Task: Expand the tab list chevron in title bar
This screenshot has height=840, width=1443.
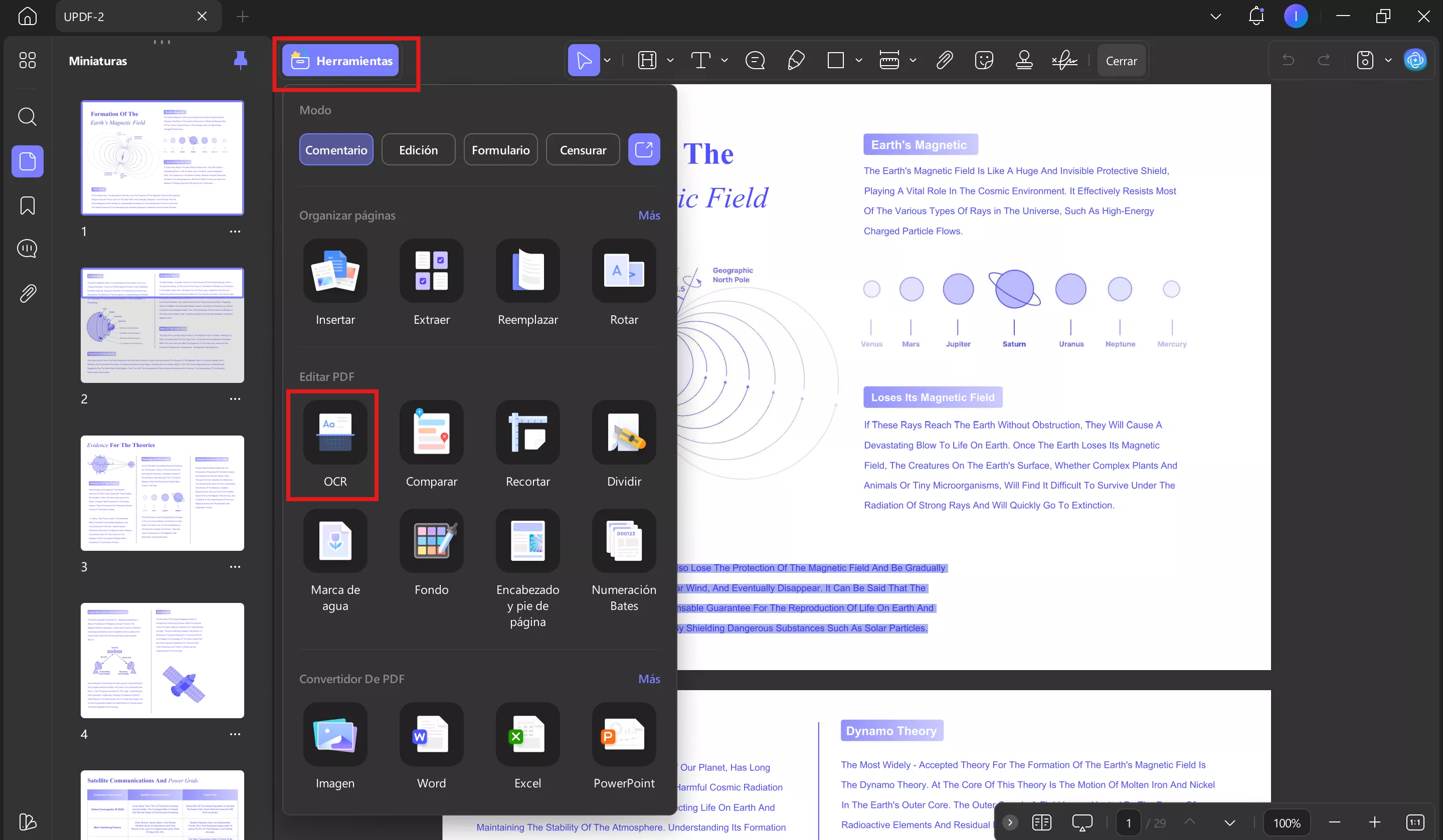Action: 1216,16
